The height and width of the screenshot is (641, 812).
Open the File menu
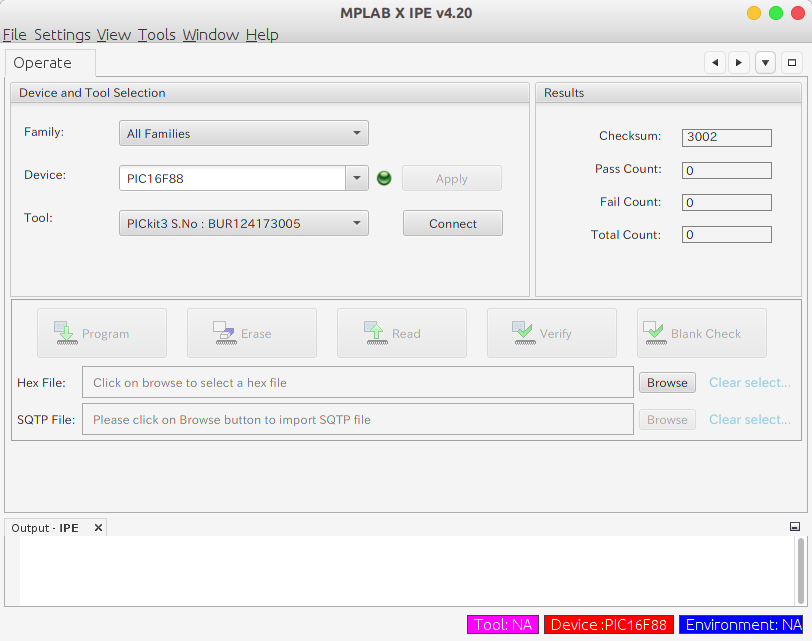coord(14,35)
